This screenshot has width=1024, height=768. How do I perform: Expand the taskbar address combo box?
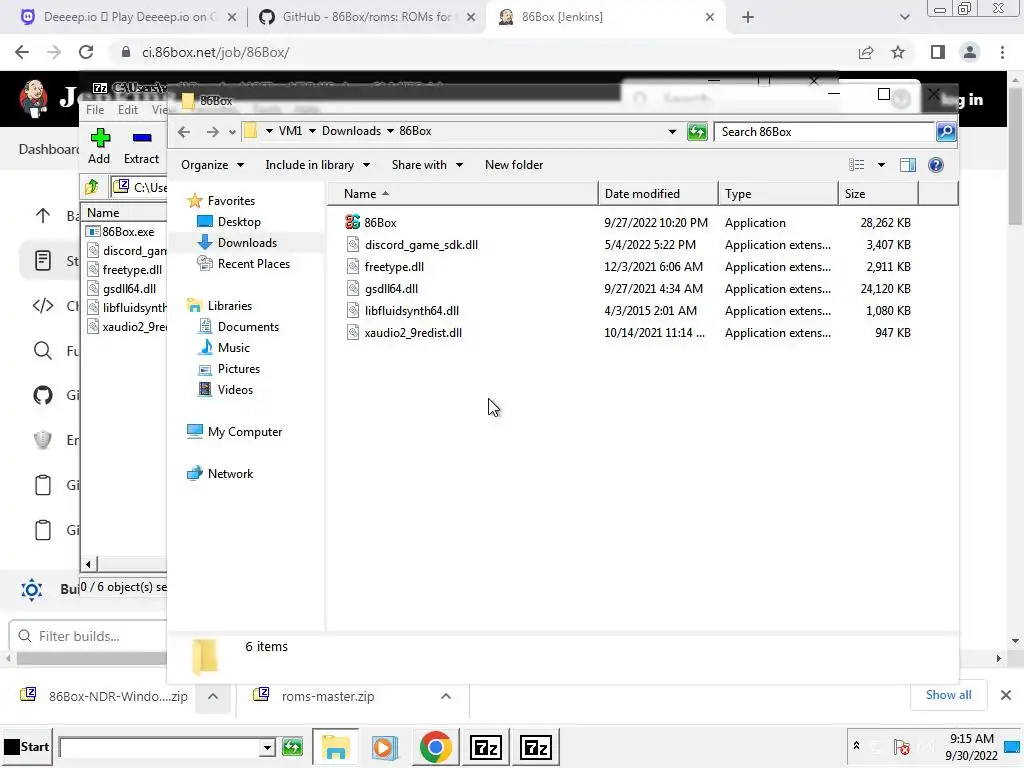point(266,748)
